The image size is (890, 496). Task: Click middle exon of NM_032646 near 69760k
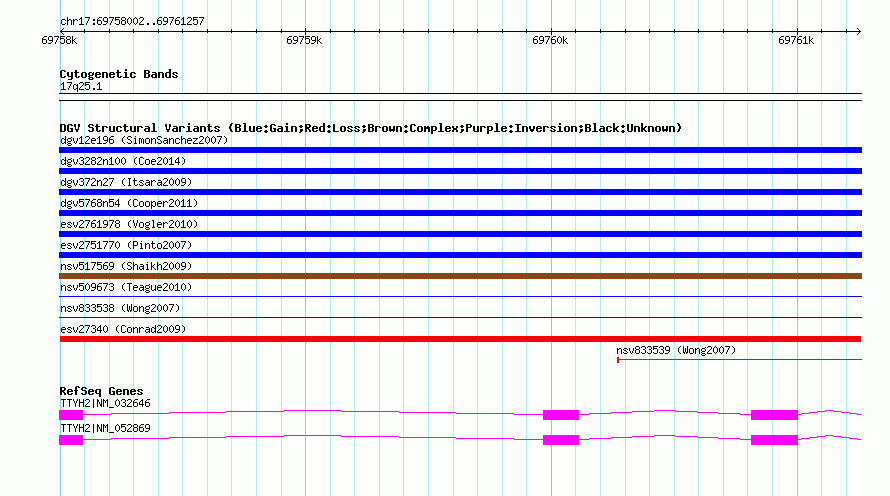[x=561, y=415]
